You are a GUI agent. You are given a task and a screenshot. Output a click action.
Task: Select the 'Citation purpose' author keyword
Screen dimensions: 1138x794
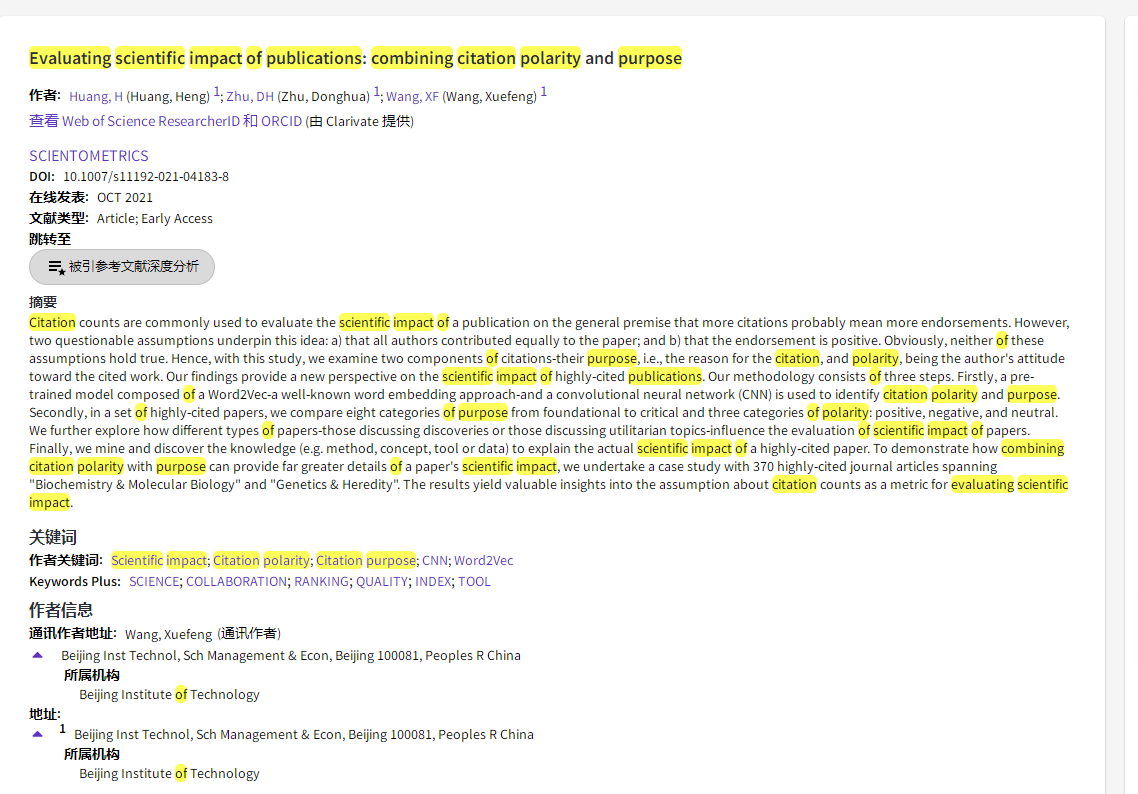pyautogui.click(x=365, y=561)
